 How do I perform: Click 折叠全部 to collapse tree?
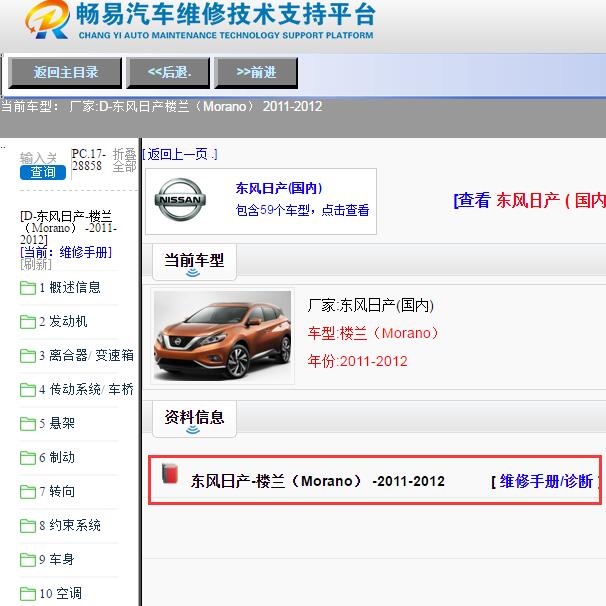(124, 160)
